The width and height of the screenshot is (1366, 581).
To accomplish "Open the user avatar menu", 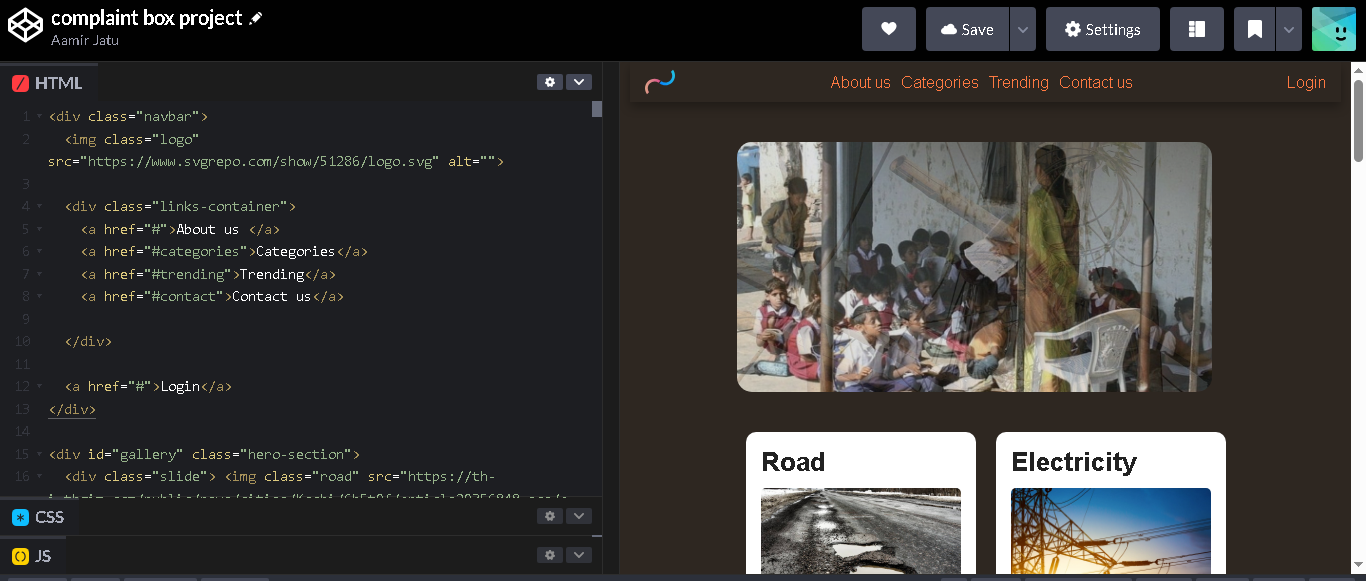I will point(1333,29).
